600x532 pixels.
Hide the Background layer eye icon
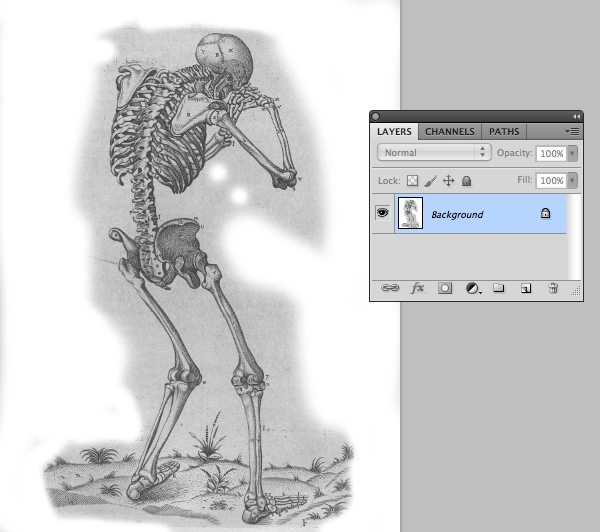pos(383,212)
